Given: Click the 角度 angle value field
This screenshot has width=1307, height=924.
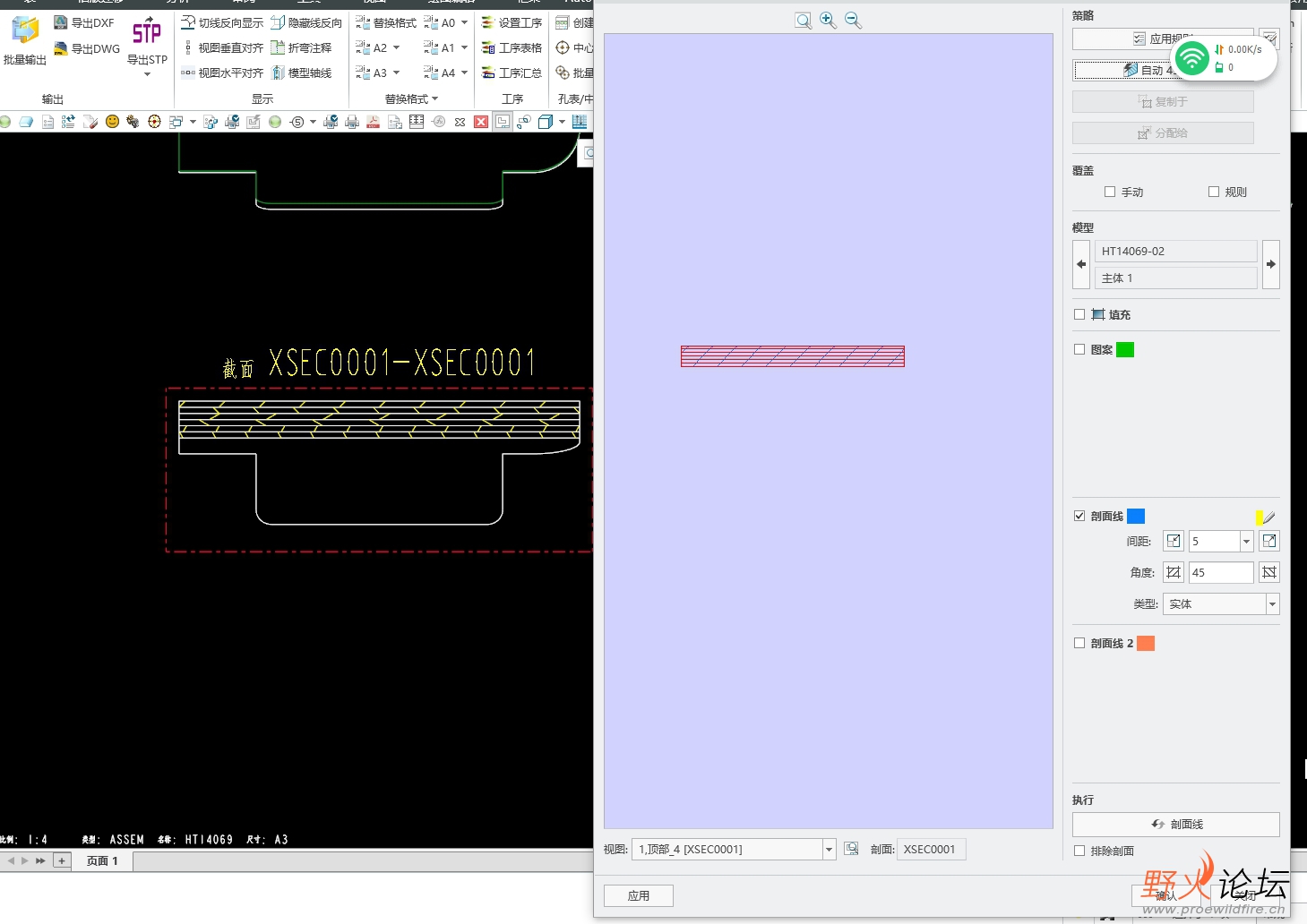Looking at the screenshot, I should 1221,572.
